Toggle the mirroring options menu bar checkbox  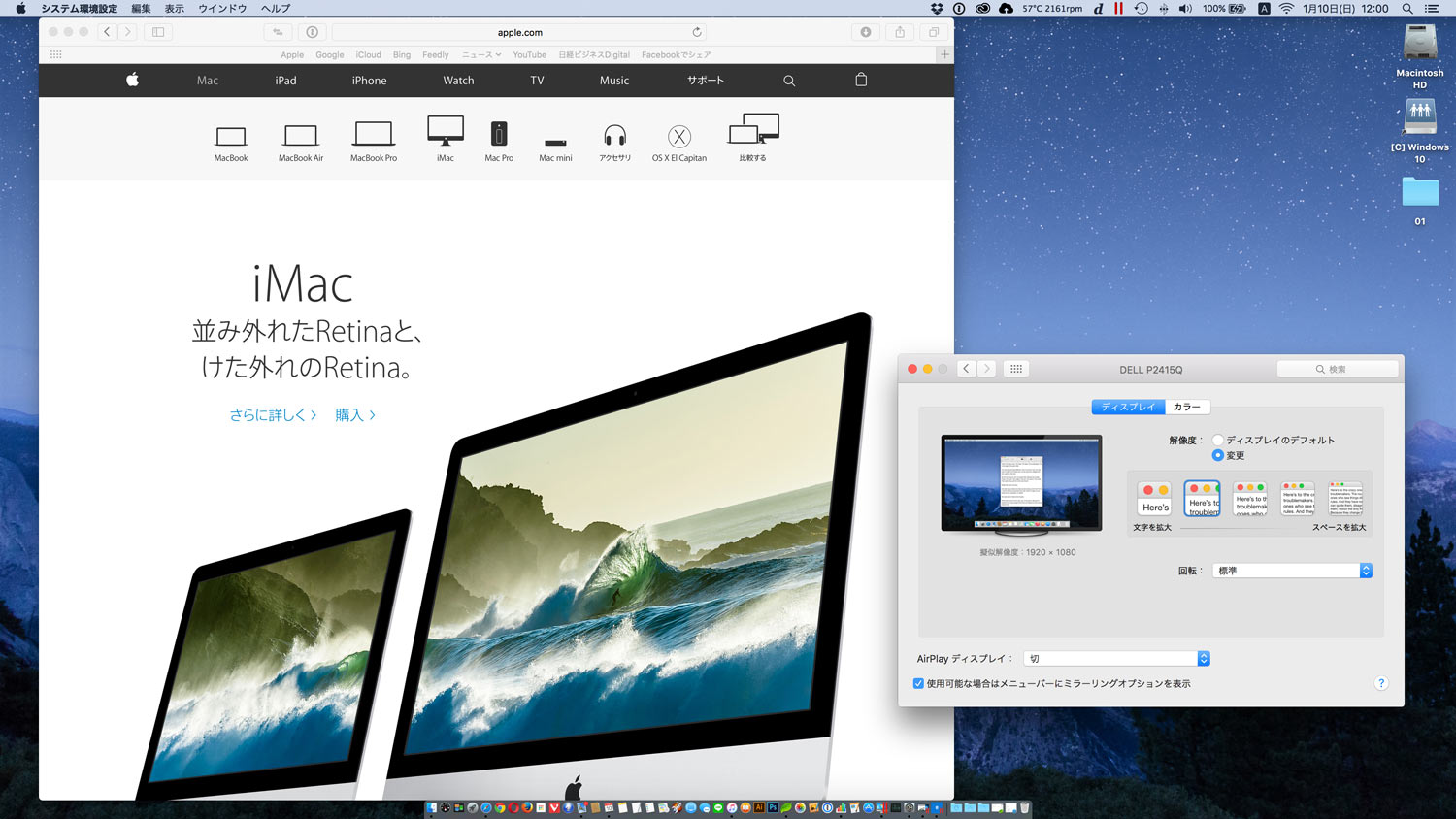pos(918,683)
